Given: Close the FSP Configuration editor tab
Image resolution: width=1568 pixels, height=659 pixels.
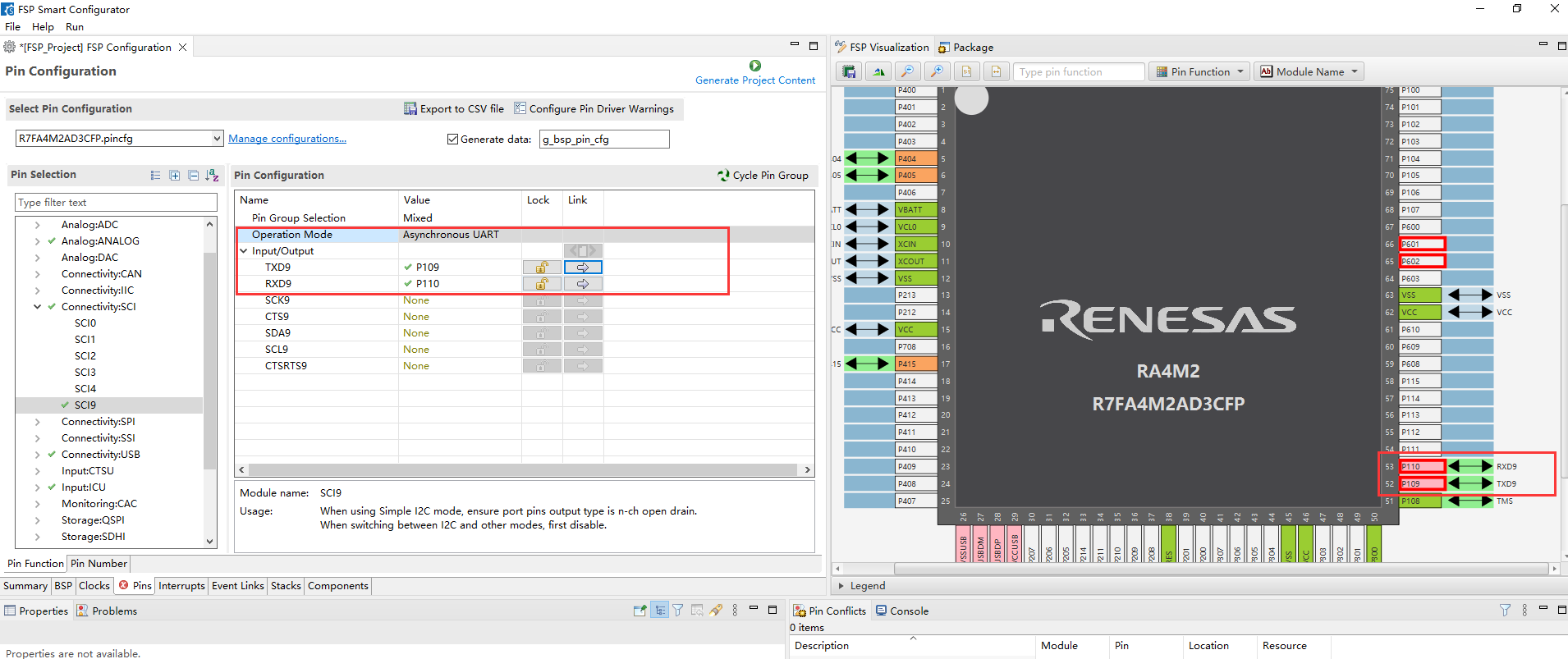Looking at the screenshot, I should (x=182, y=47).
